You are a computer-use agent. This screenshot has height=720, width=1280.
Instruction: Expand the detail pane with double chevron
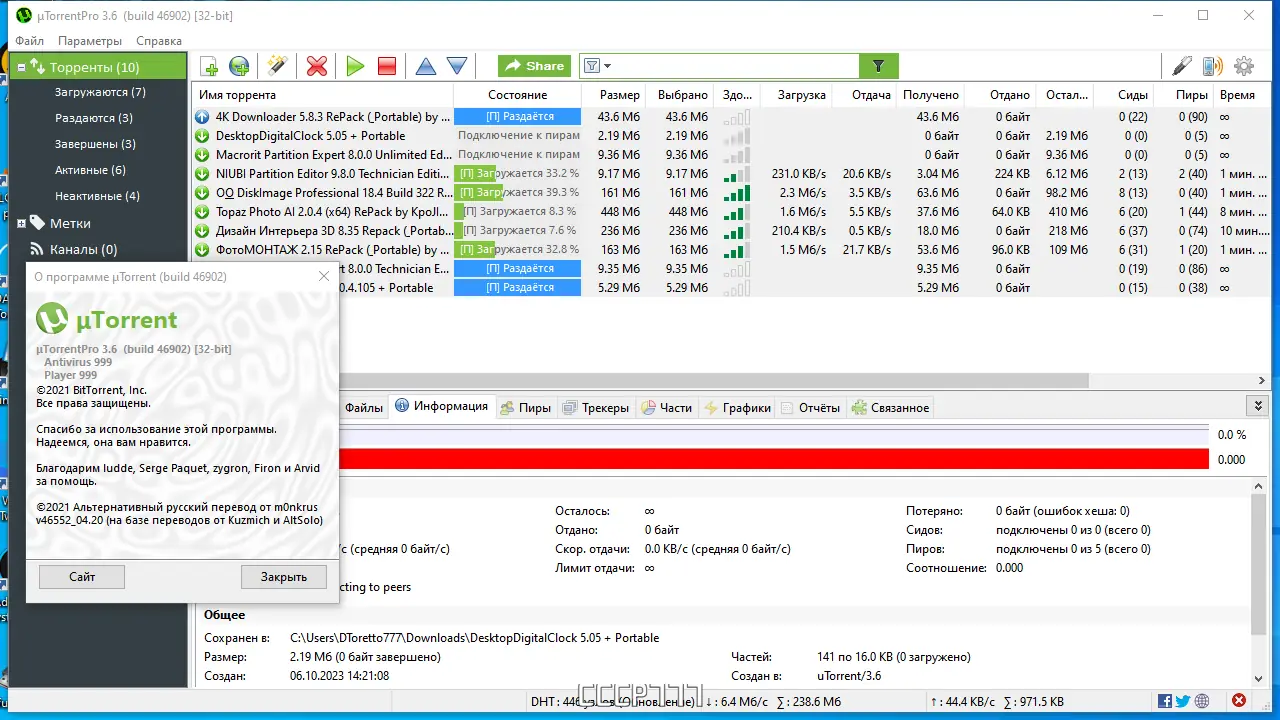[1258, 406]
